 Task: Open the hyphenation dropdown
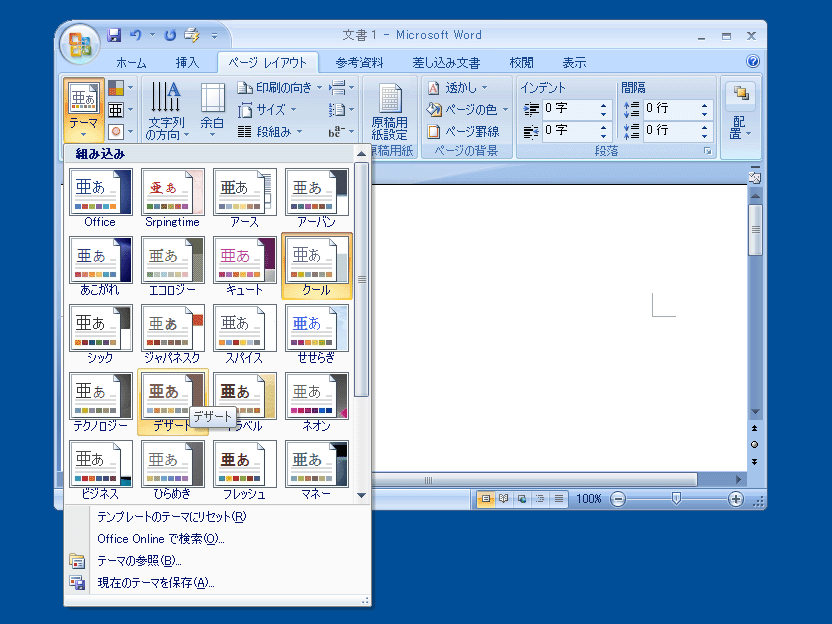[341, 132]
